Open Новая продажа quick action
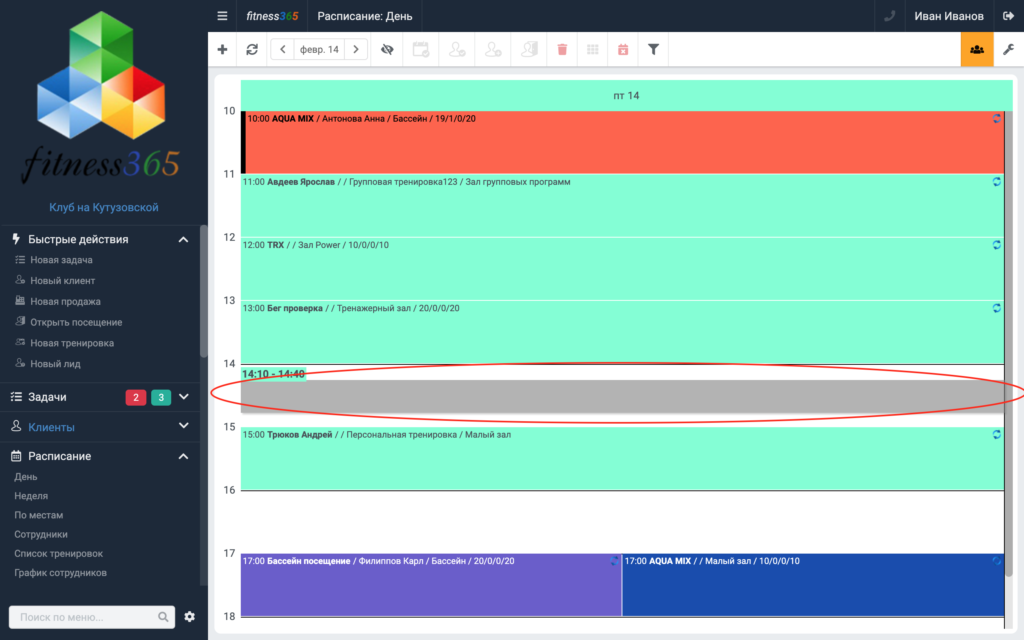The image size is (1024, 640). pyautogui.click(x=65, y=302)
